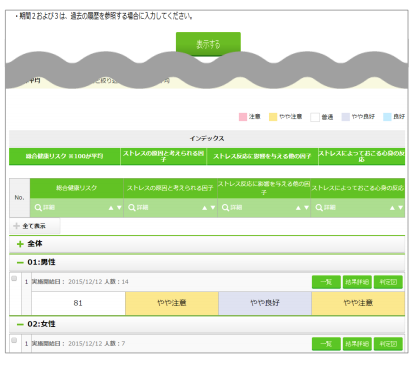This screenshot has width=420, height=365.
Task: Open 結果詳細 for the 男性 entry
Action: click(357, 282)
